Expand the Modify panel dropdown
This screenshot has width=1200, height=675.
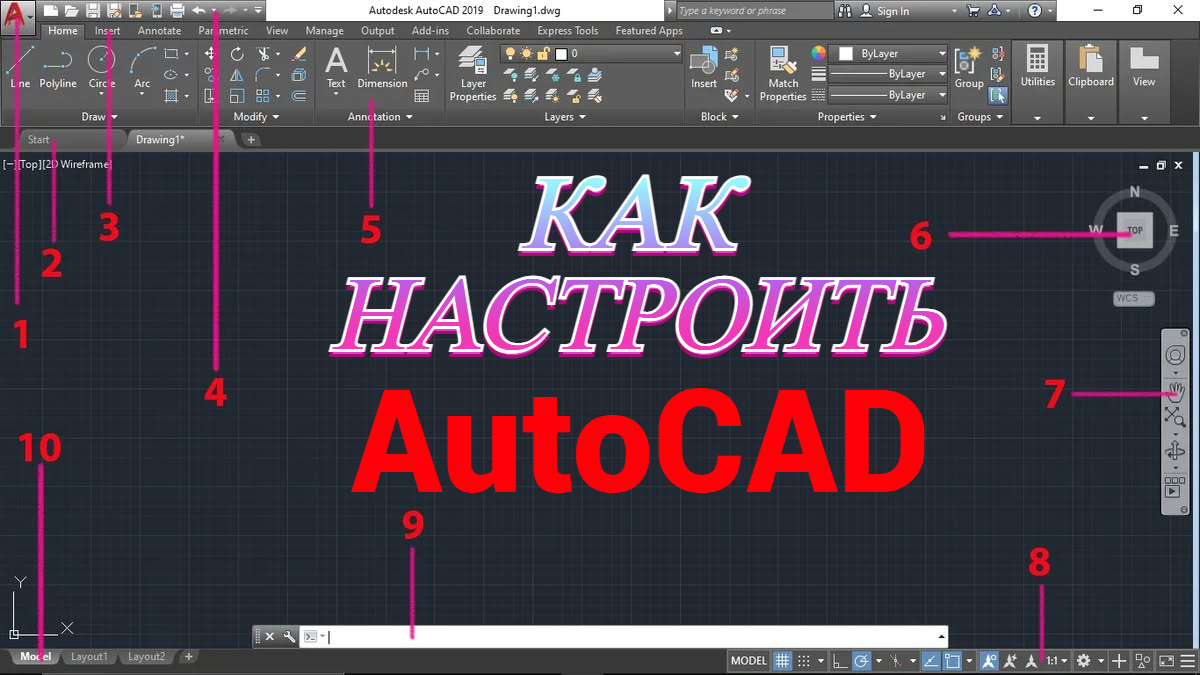[x=255, y=117]
